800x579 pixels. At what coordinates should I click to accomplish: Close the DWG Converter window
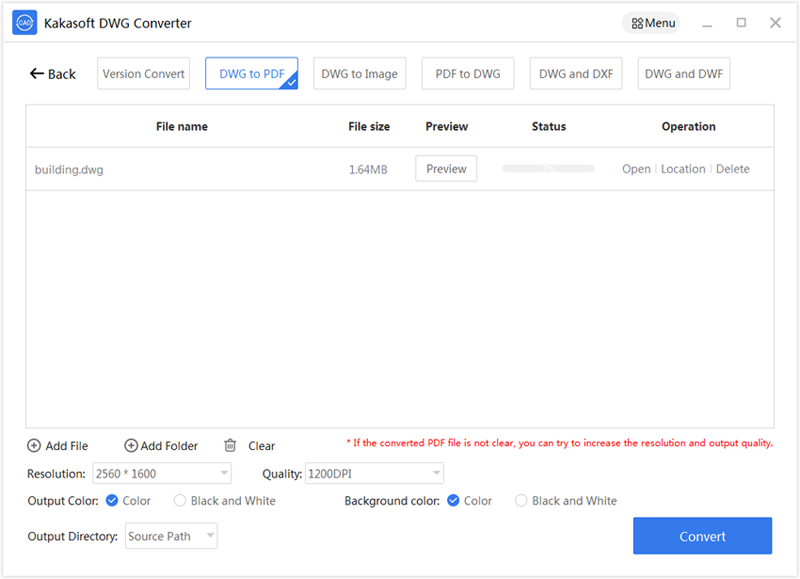coord(776,22)
